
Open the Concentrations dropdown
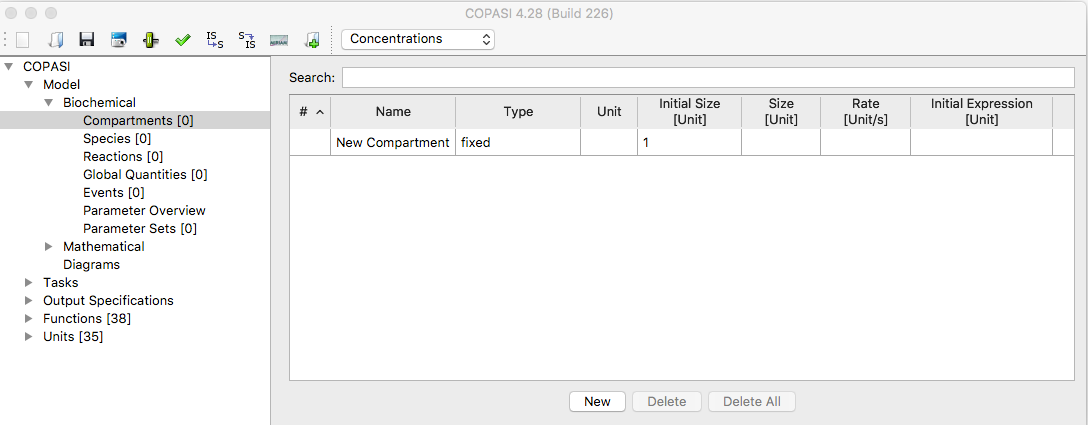tap(418, 39)
